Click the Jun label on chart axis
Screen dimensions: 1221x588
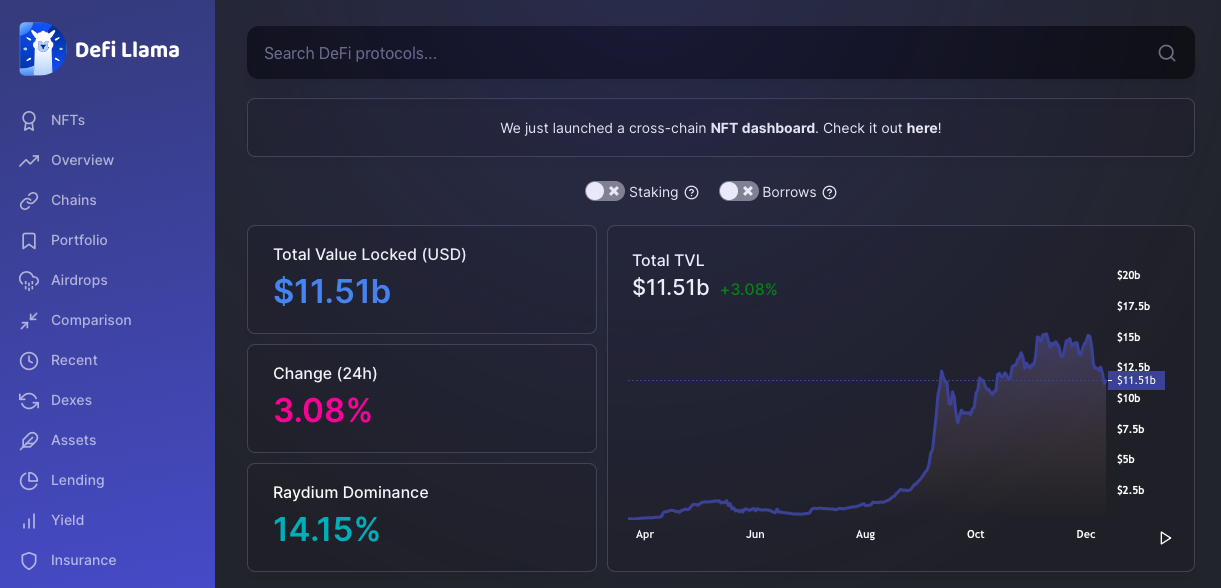755,534
